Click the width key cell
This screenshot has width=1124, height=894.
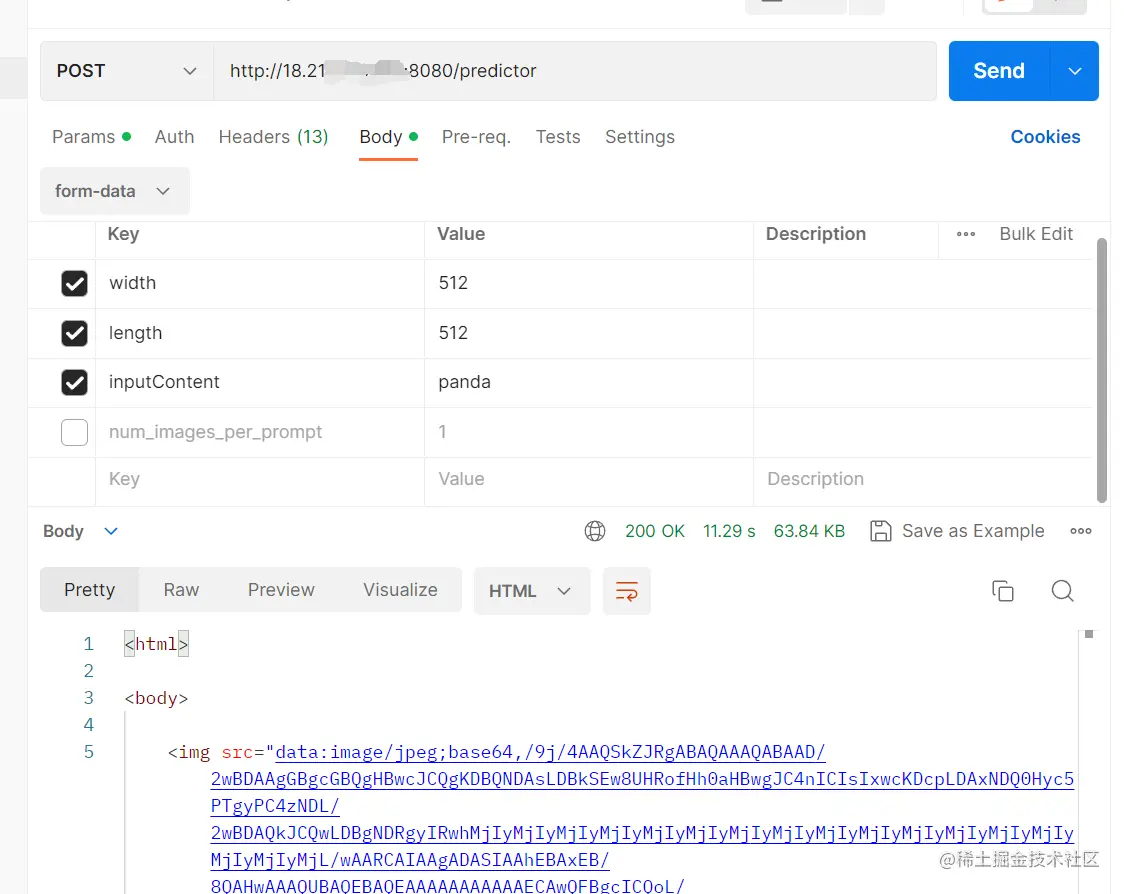(x=259, y=283)
